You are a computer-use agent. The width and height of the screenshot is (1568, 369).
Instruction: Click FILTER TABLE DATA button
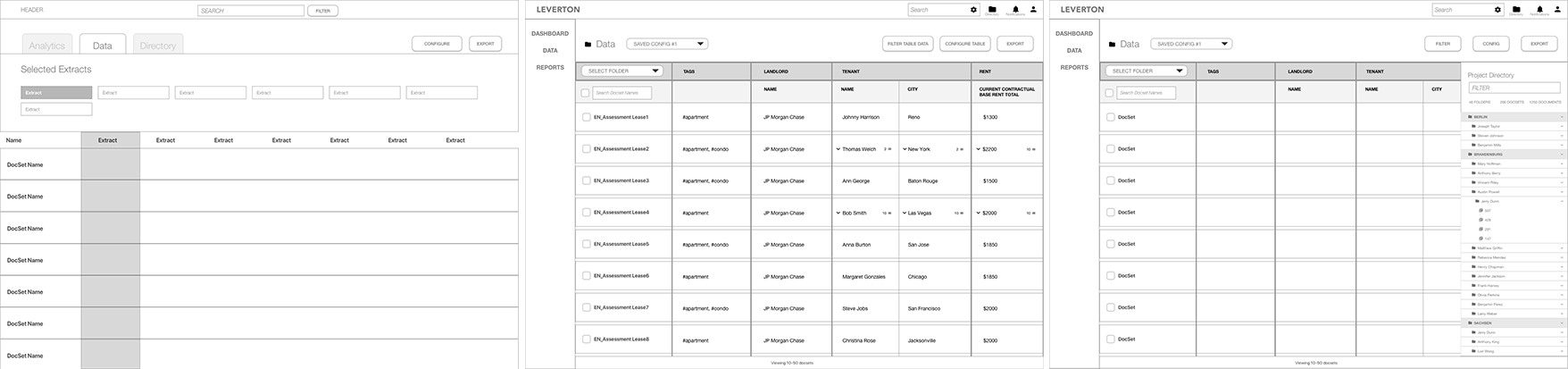pos(908,44)
